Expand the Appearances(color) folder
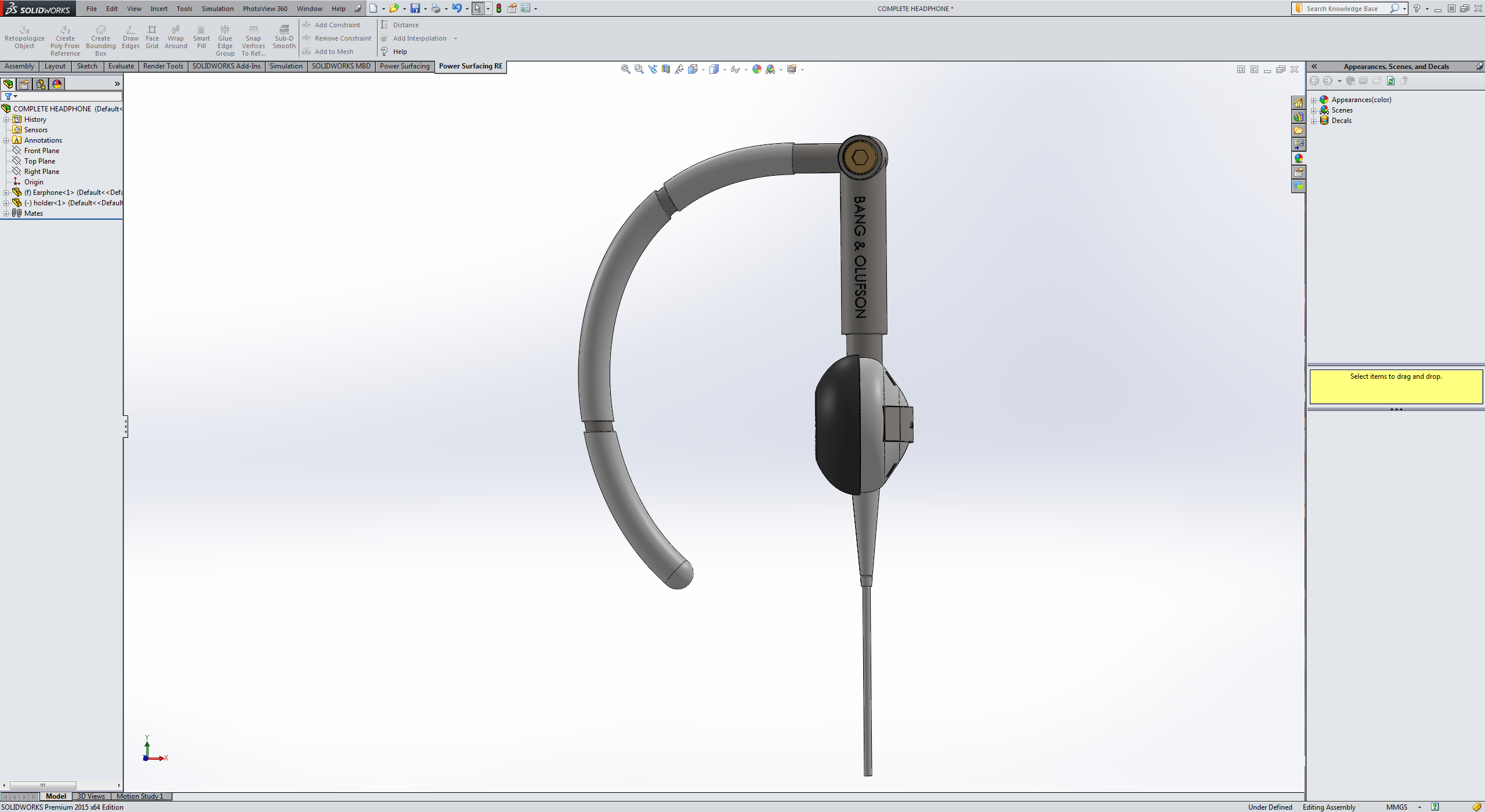The width and height of the screenshot is (1485, 812). point(1314,100)
